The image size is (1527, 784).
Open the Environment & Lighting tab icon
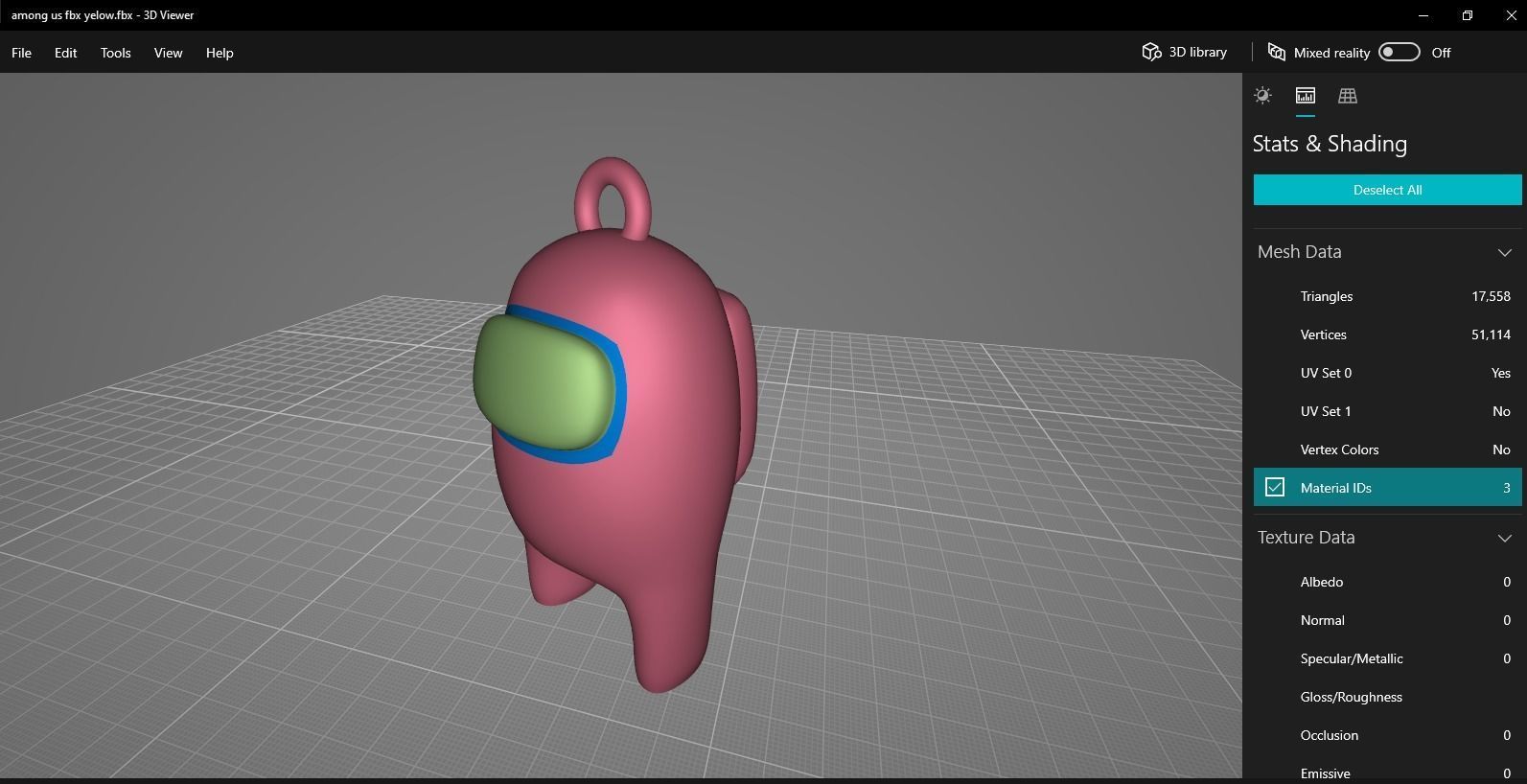coord(1262,95)
